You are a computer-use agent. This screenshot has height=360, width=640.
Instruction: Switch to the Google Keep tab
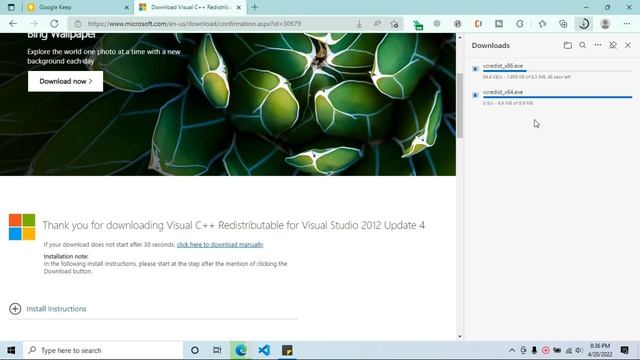coord(78,7)
